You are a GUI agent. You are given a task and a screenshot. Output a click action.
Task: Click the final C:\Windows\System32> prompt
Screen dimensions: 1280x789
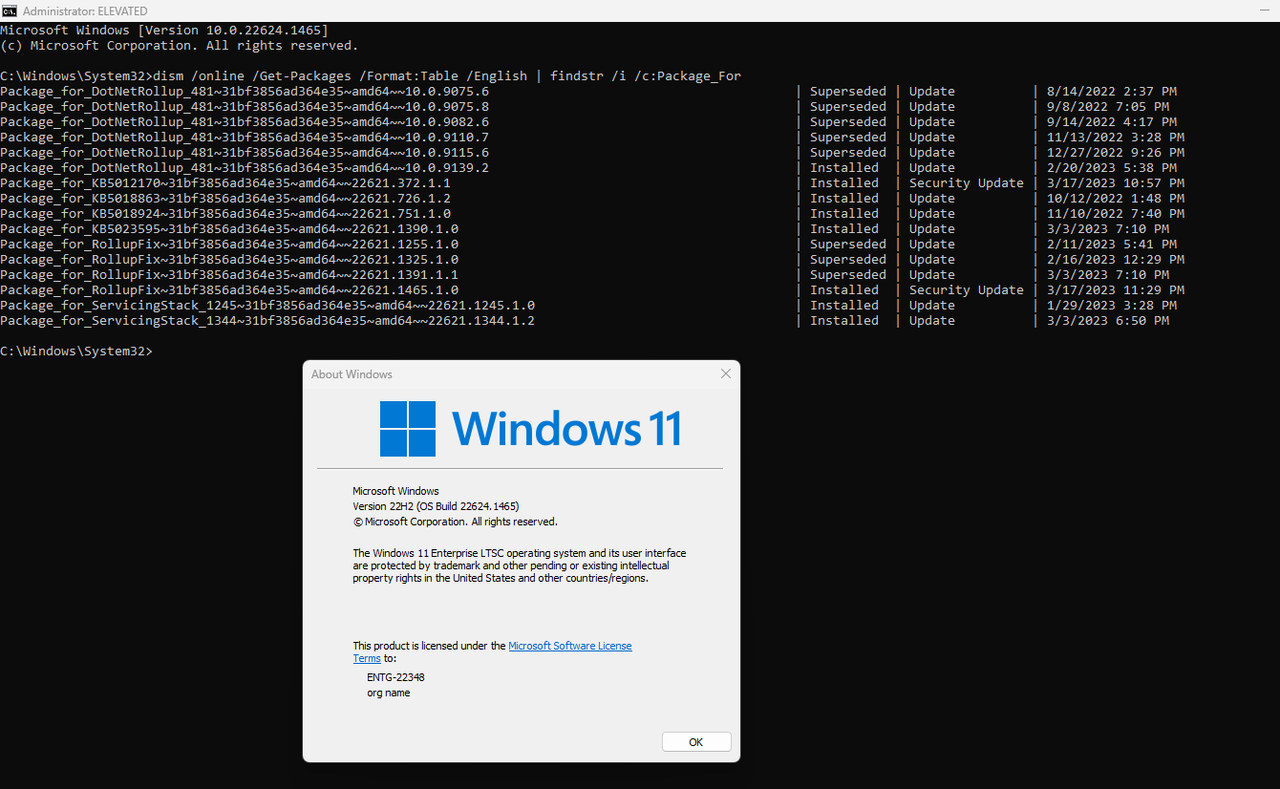76,351
